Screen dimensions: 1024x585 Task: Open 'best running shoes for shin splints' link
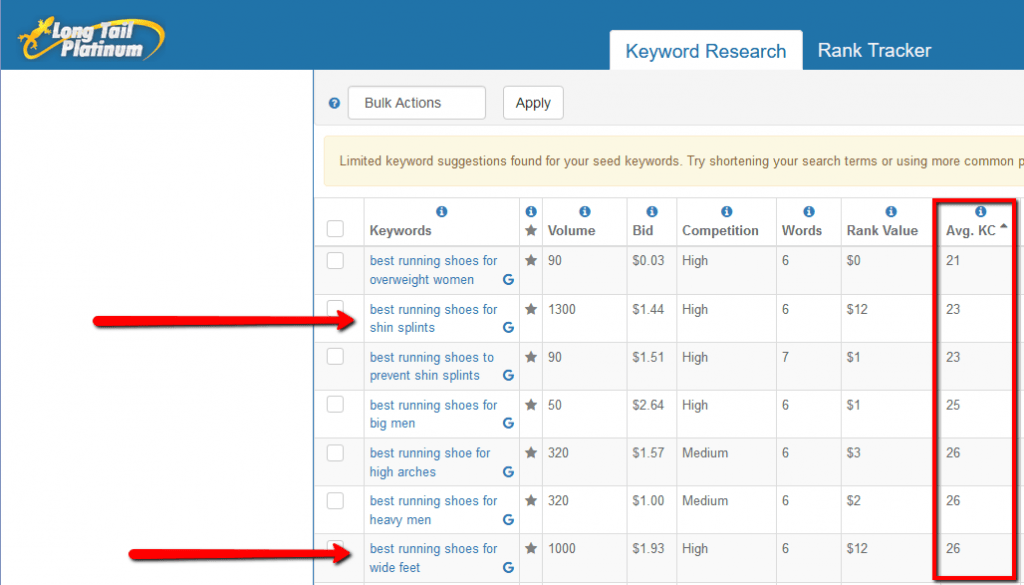pos(434,319)
